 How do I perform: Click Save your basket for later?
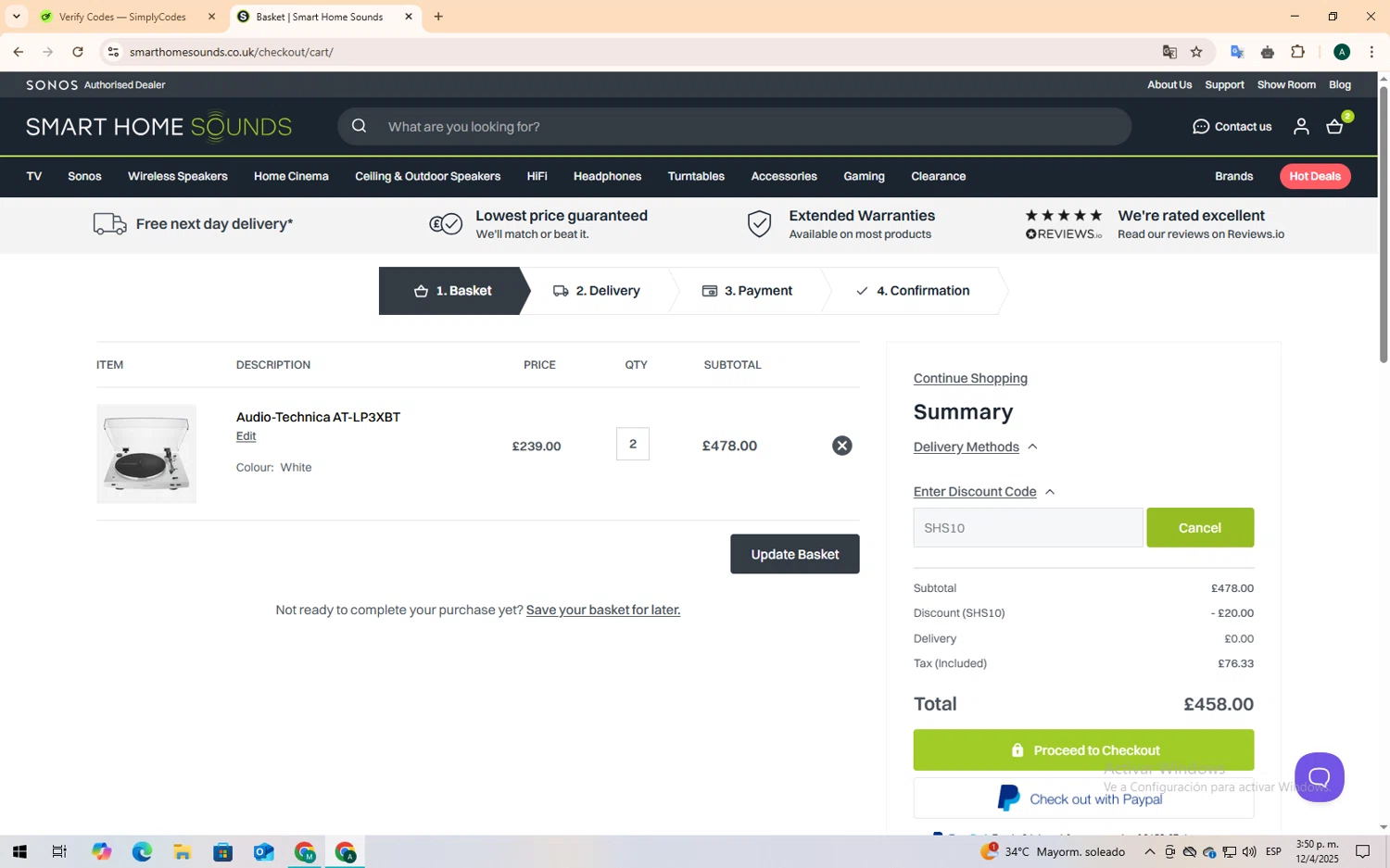point(603,610)
